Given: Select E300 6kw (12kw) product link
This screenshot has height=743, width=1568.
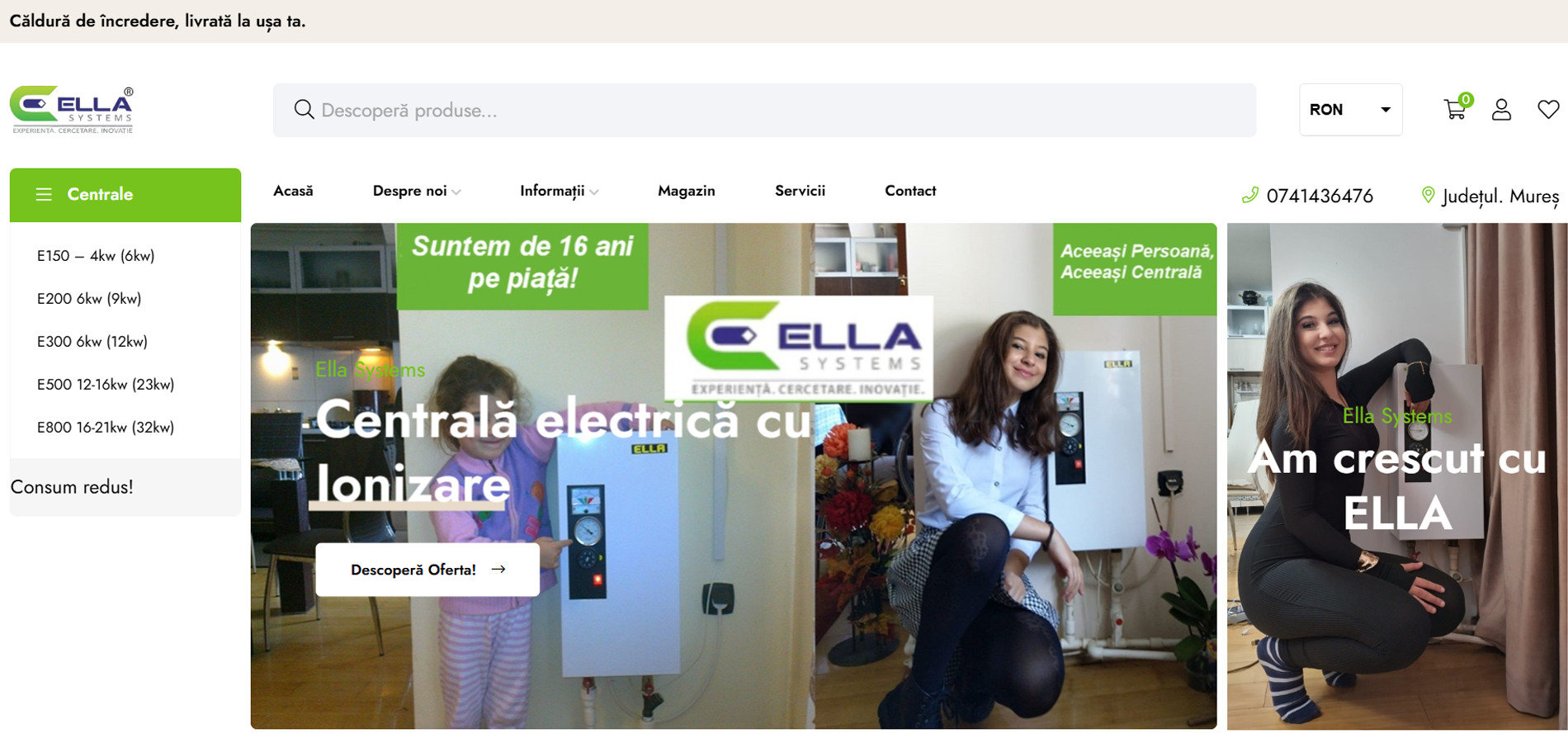Looking at the screenshot, I should 92,342.
